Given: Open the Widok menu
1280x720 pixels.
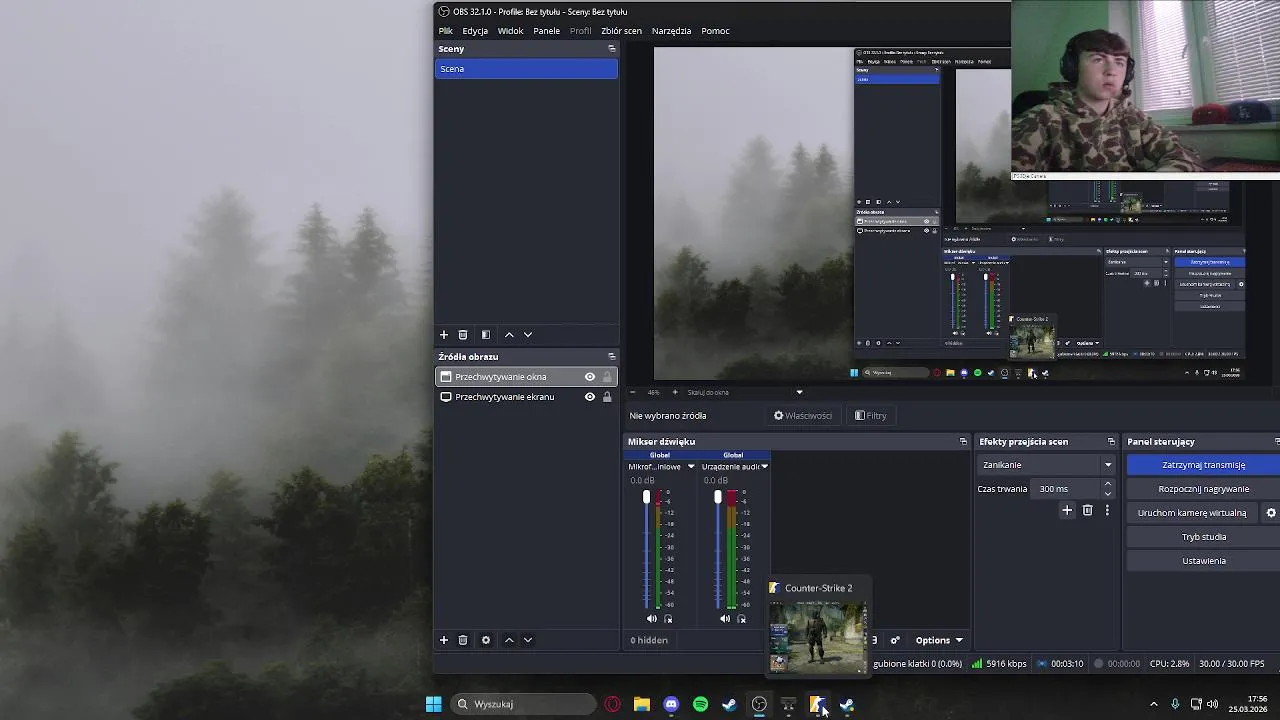Looking at the screenshot, I should (511, 31).
